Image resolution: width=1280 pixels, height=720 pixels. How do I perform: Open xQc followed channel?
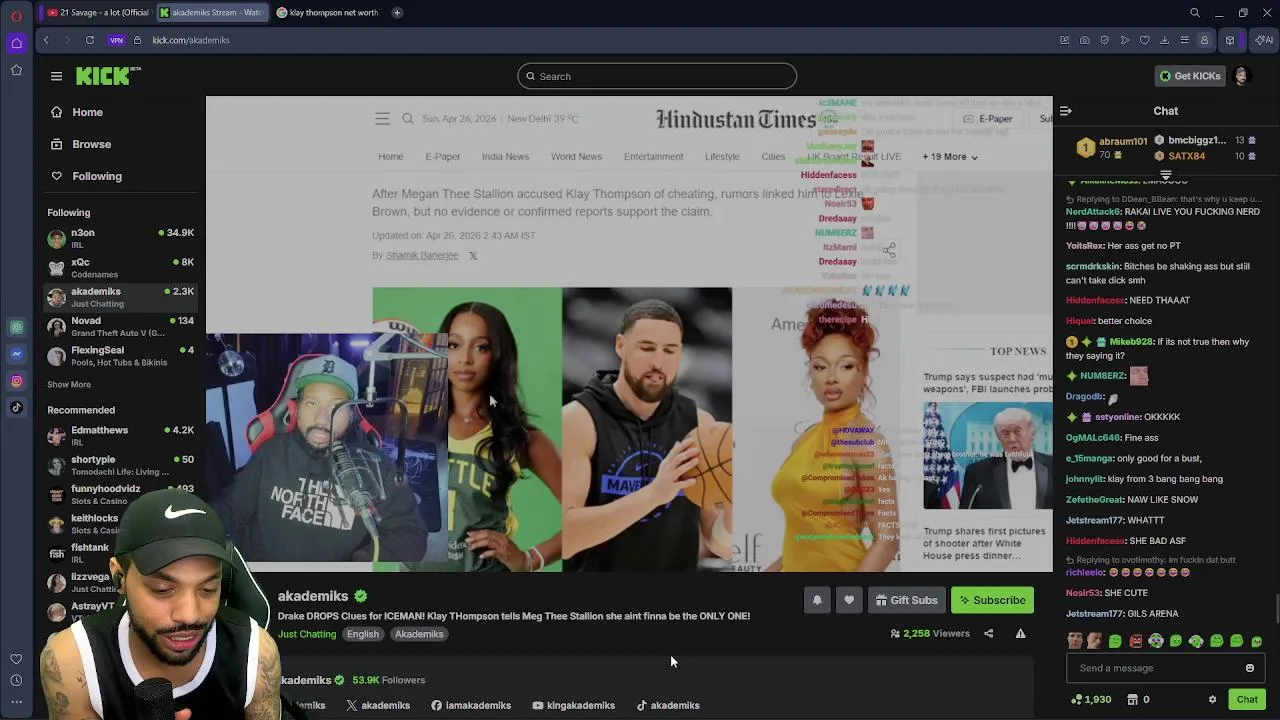121,267
